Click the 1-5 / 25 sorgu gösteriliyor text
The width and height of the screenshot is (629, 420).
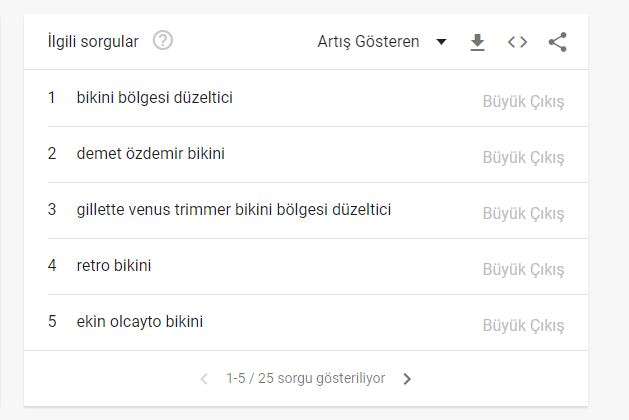pos(306,378)
